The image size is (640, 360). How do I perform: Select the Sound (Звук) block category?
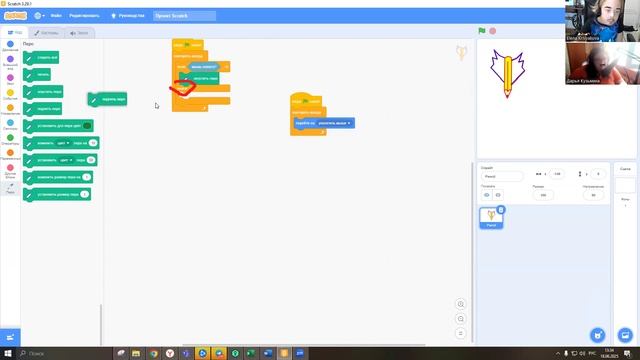pyautogui.click(x=10, y=79)
